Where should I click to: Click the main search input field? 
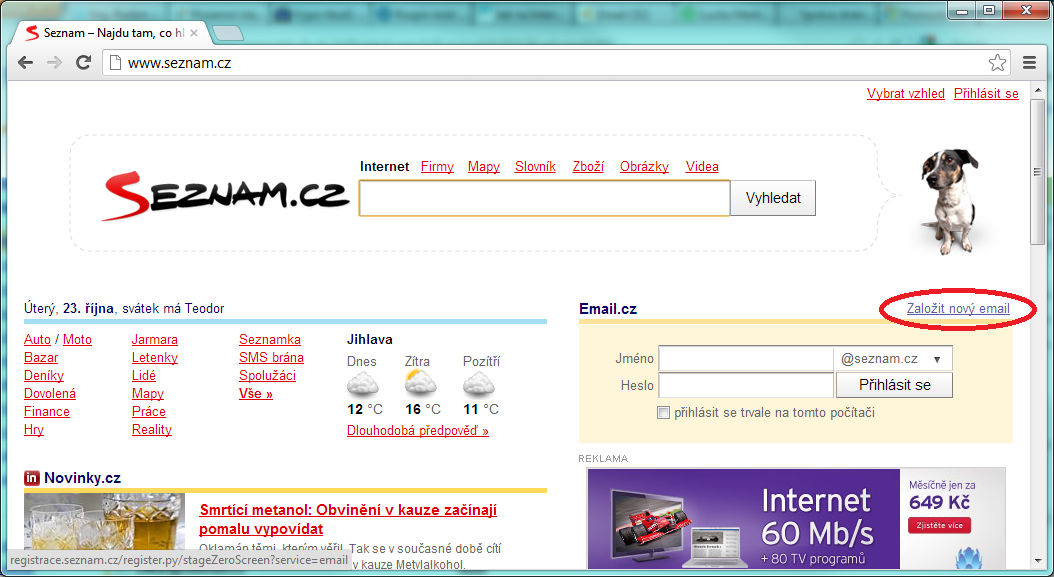(x=544, y=198)
